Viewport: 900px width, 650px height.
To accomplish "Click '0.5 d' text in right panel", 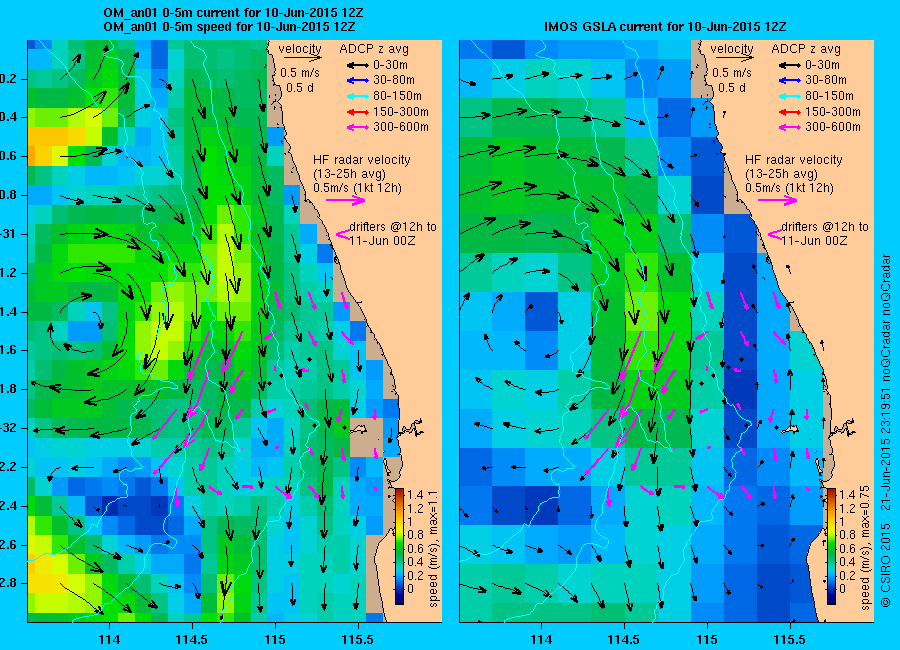I will tap(732, 88).
